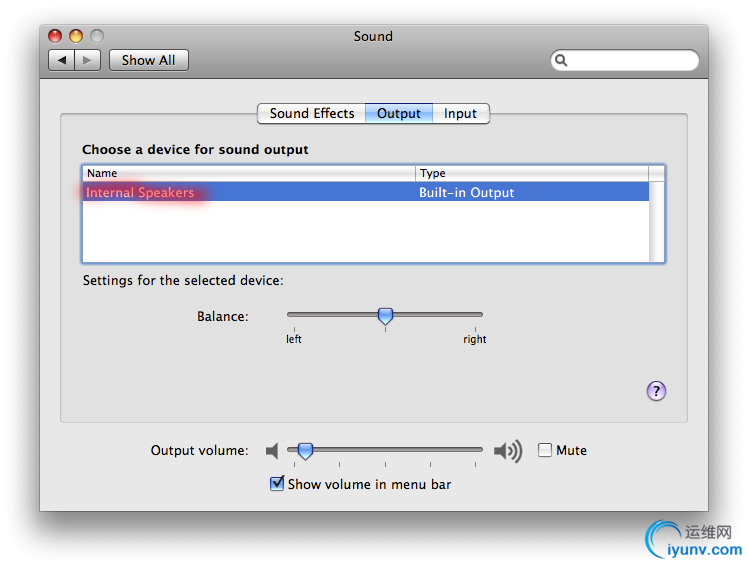Screen dimensions: 748x566
Task: Go back with the left arrow button
Action: tap(62, 60)
